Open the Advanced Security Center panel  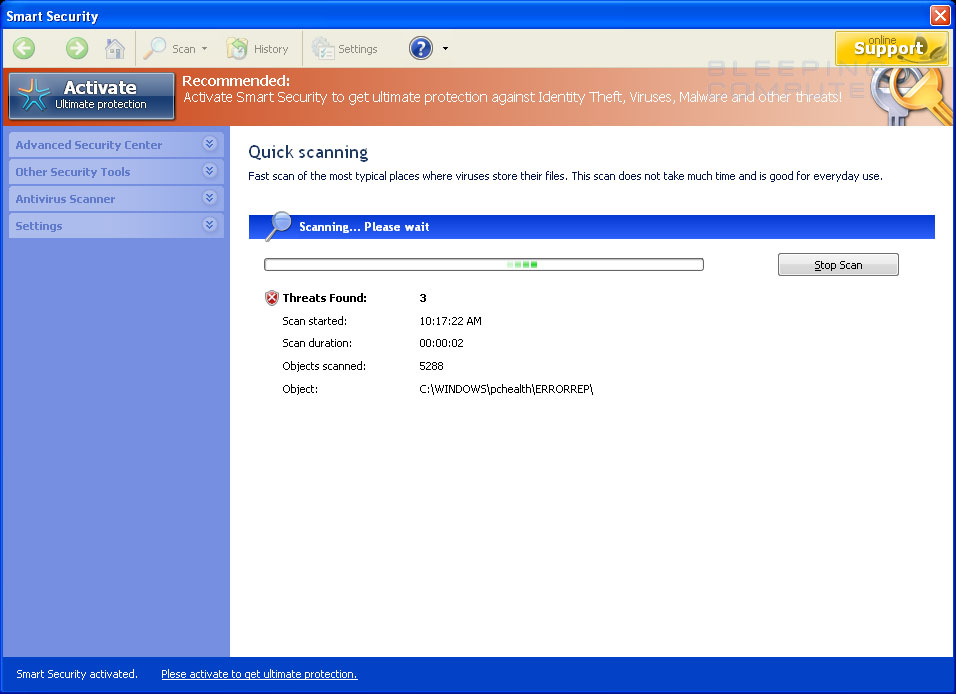[116, 145]
